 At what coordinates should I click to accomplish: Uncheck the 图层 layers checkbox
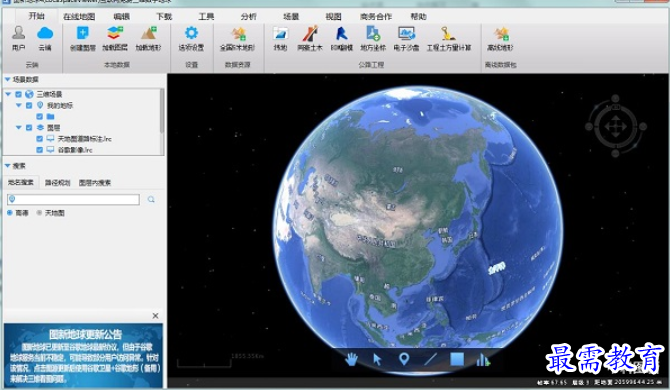click(29, 127)
